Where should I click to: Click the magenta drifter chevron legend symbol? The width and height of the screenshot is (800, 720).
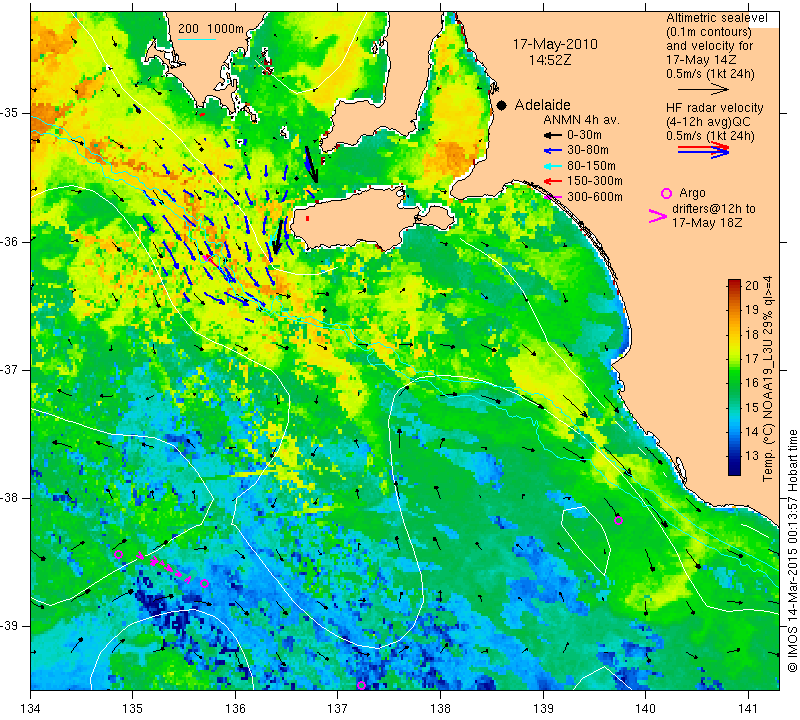tap(658, 216)
